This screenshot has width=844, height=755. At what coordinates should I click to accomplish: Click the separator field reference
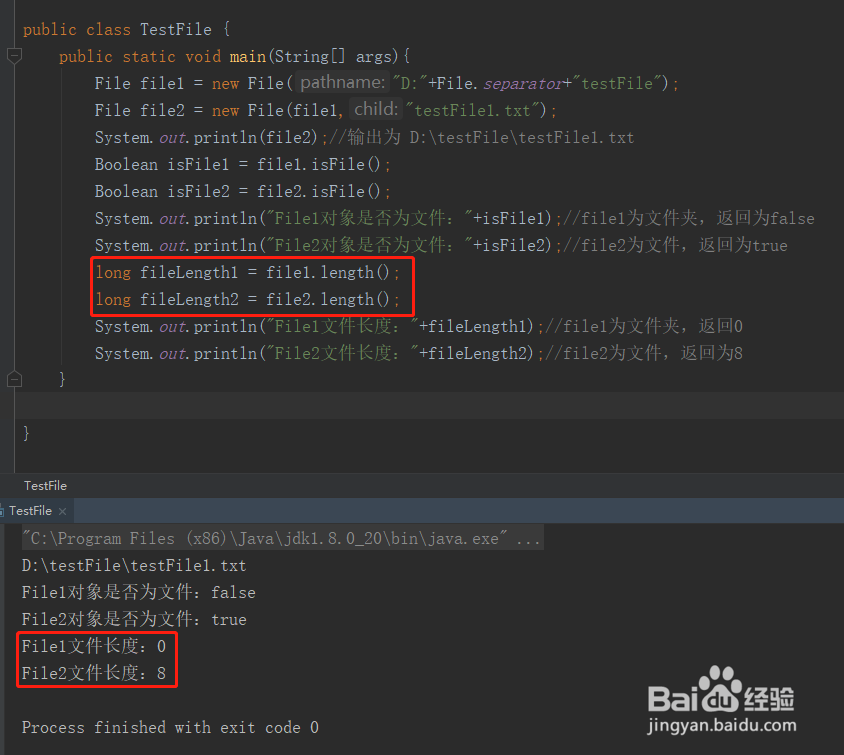click(x=523, y=83)
